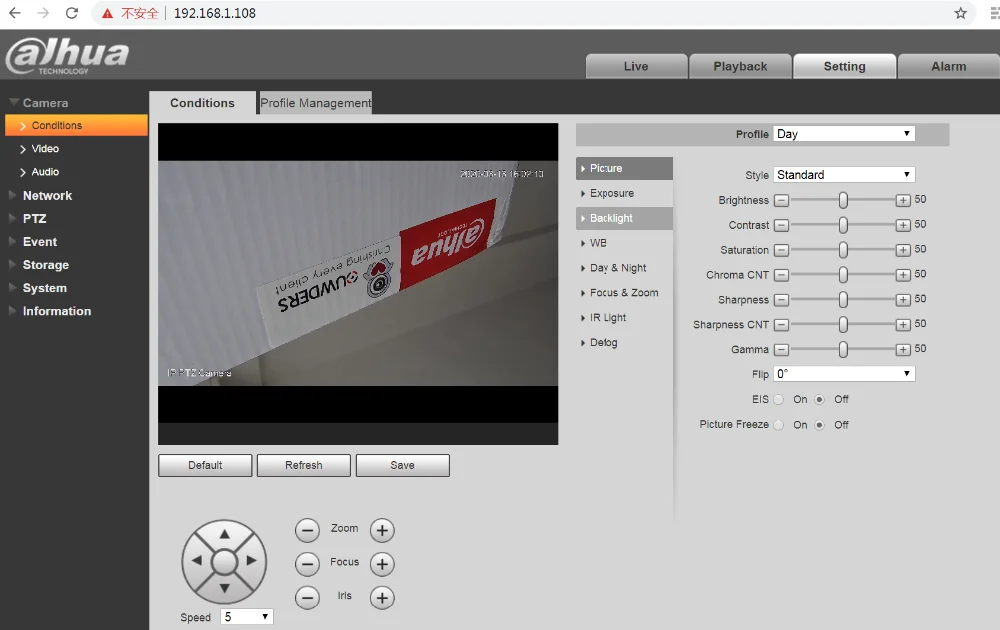Decrease Gamma with the minus icon
The width and height of the screenshot is (1000, 630).
(x=781, y=350)
